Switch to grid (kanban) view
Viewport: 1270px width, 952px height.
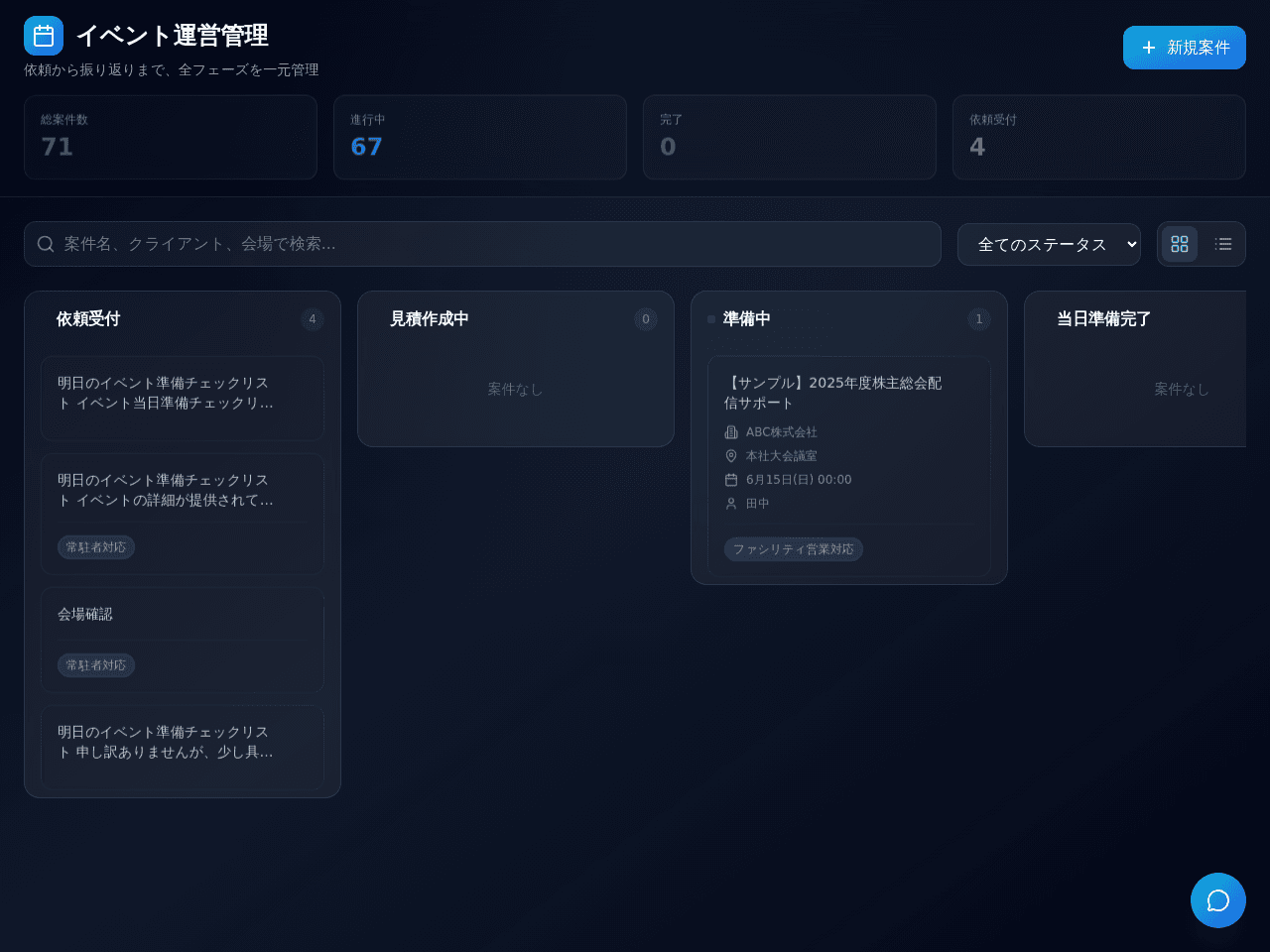(x=1180, y=244)
